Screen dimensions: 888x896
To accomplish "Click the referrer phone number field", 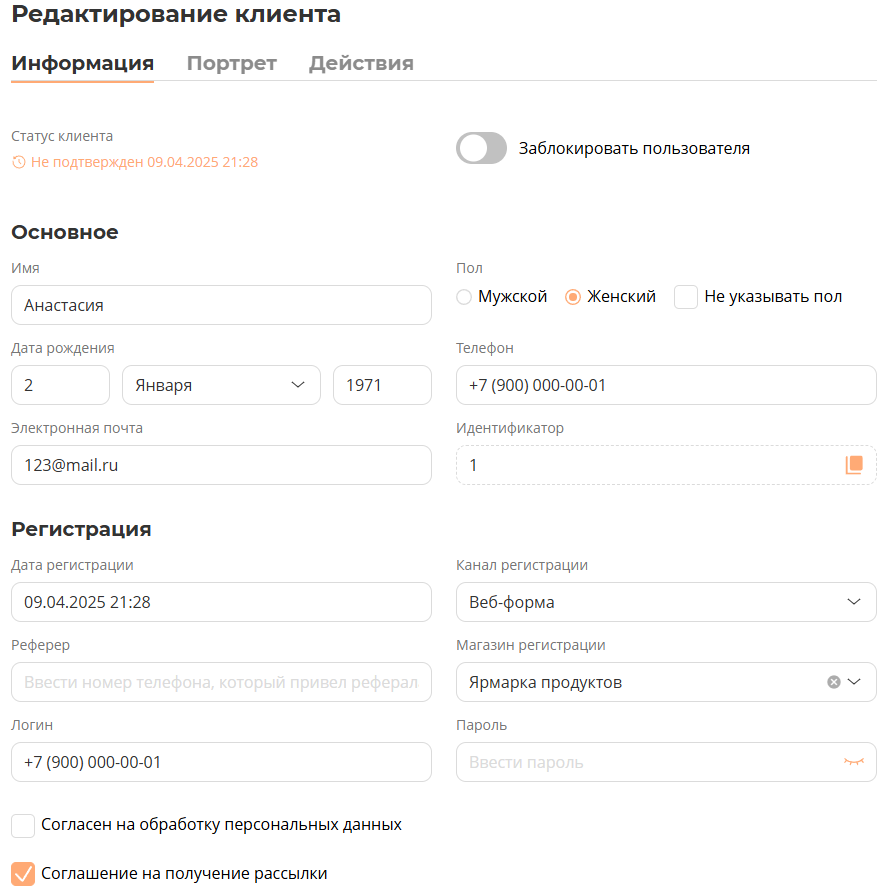I will [221, 682].
